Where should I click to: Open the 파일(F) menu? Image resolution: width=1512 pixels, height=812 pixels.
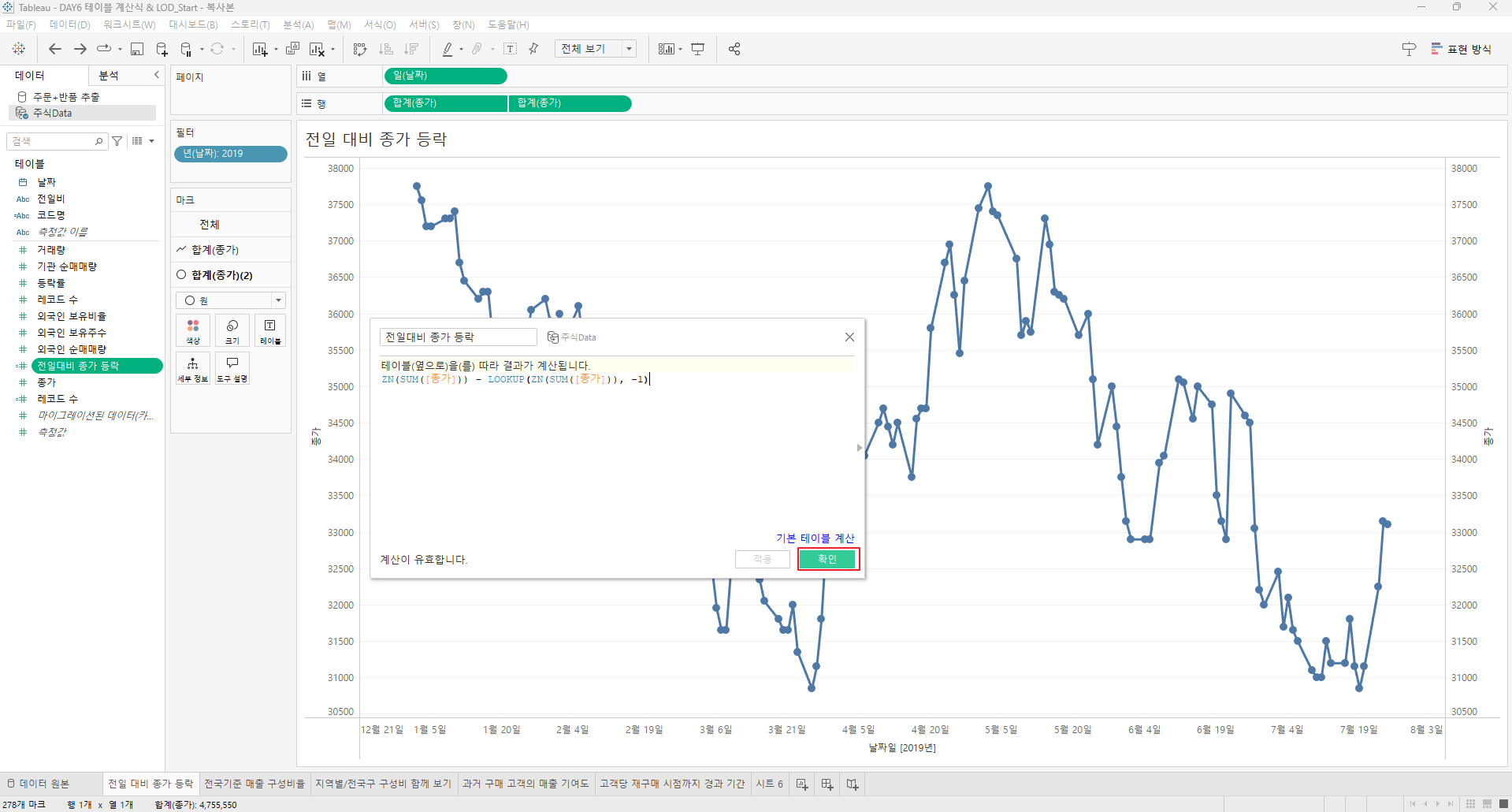[x=21, y=24]
